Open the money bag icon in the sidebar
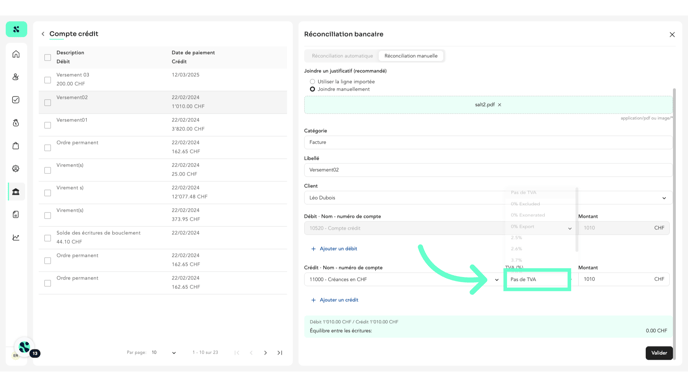The width and height of the screenshot is (688, 387). (16, 123)
